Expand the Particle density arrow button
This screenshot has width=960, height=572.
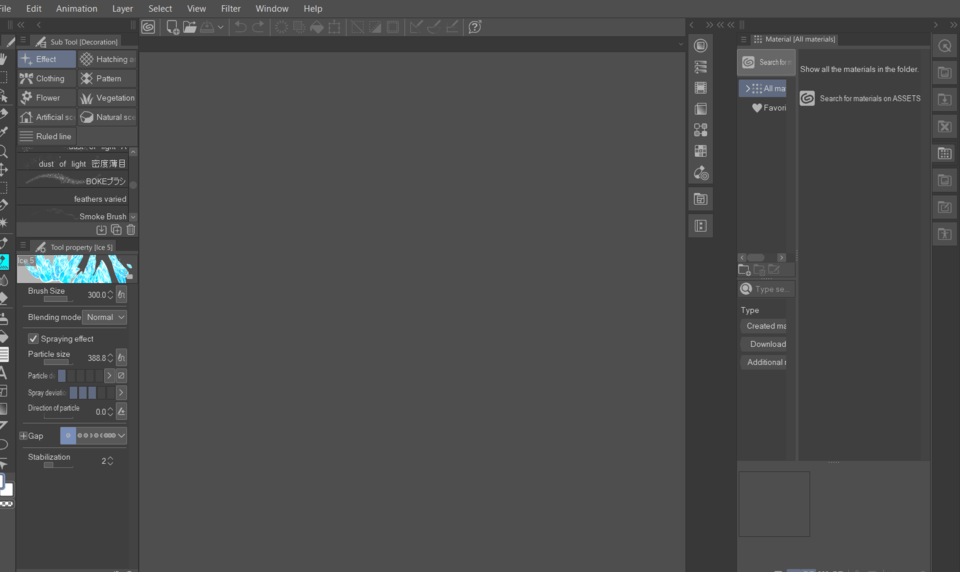(x=109, y=375)
